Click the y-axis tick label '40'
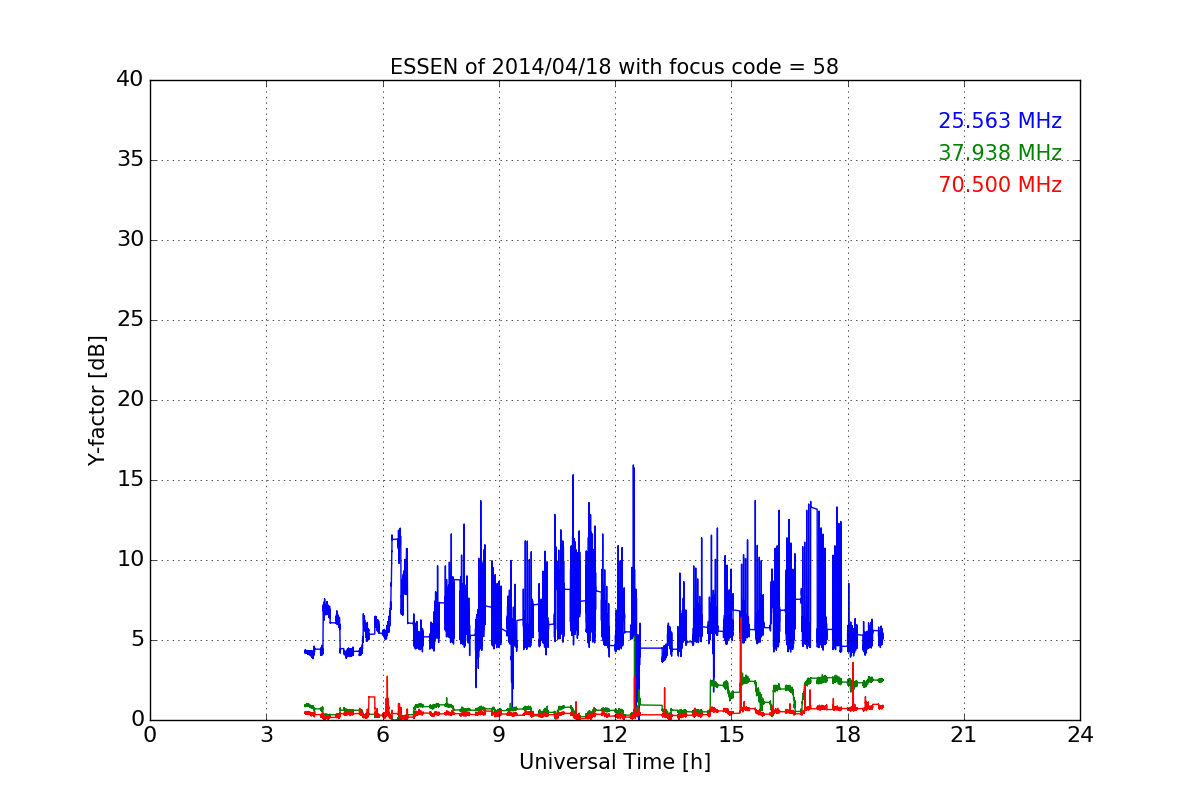The width and height of the screenshot is (1200, 800). coord(130,80)
